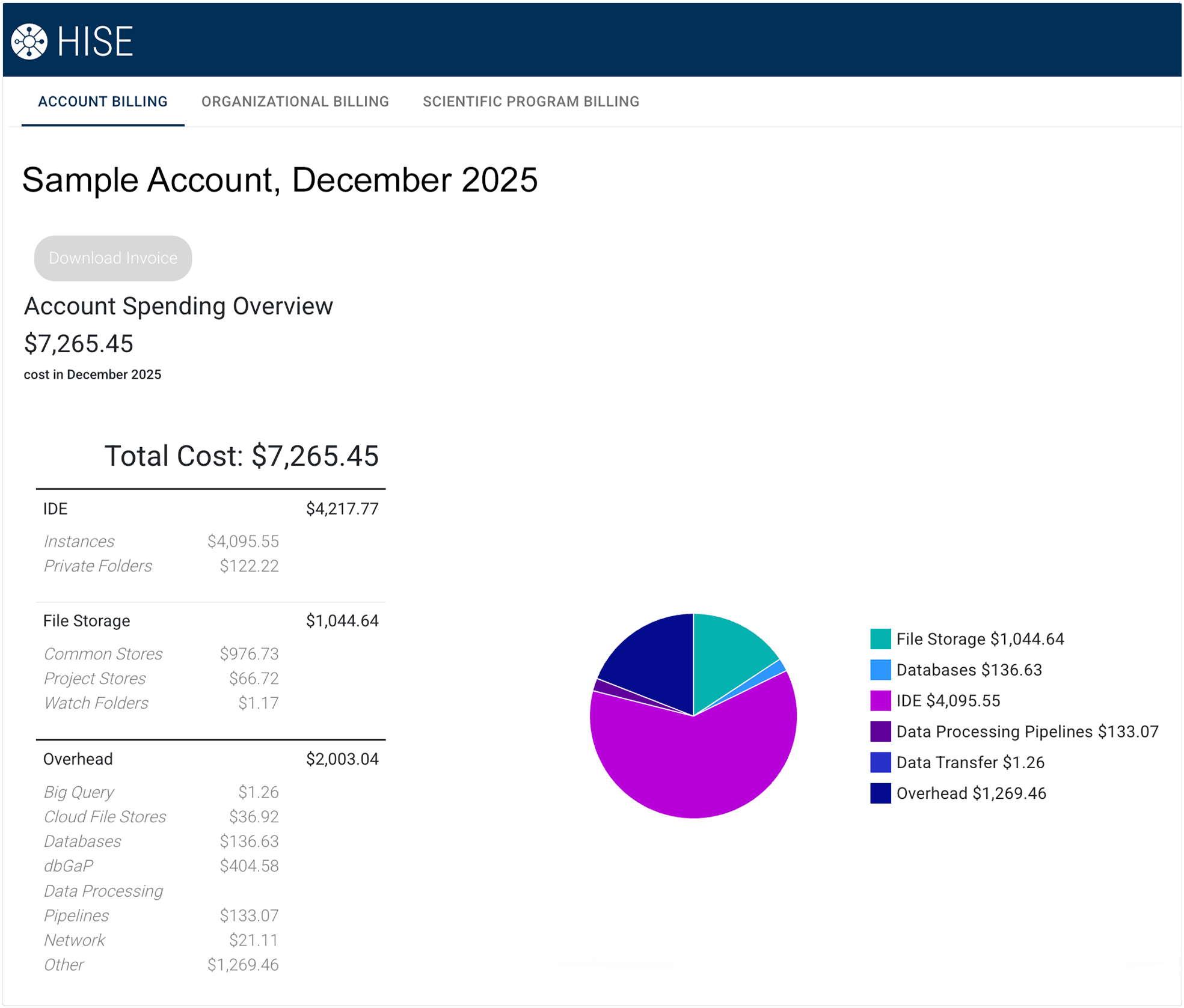Click the Overhead category heading

click(78, 759)
